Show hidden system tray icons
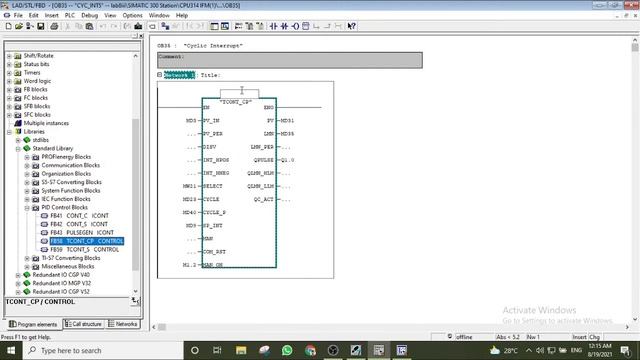Viewport: 640px width, 360px height. tap(529, 350)
